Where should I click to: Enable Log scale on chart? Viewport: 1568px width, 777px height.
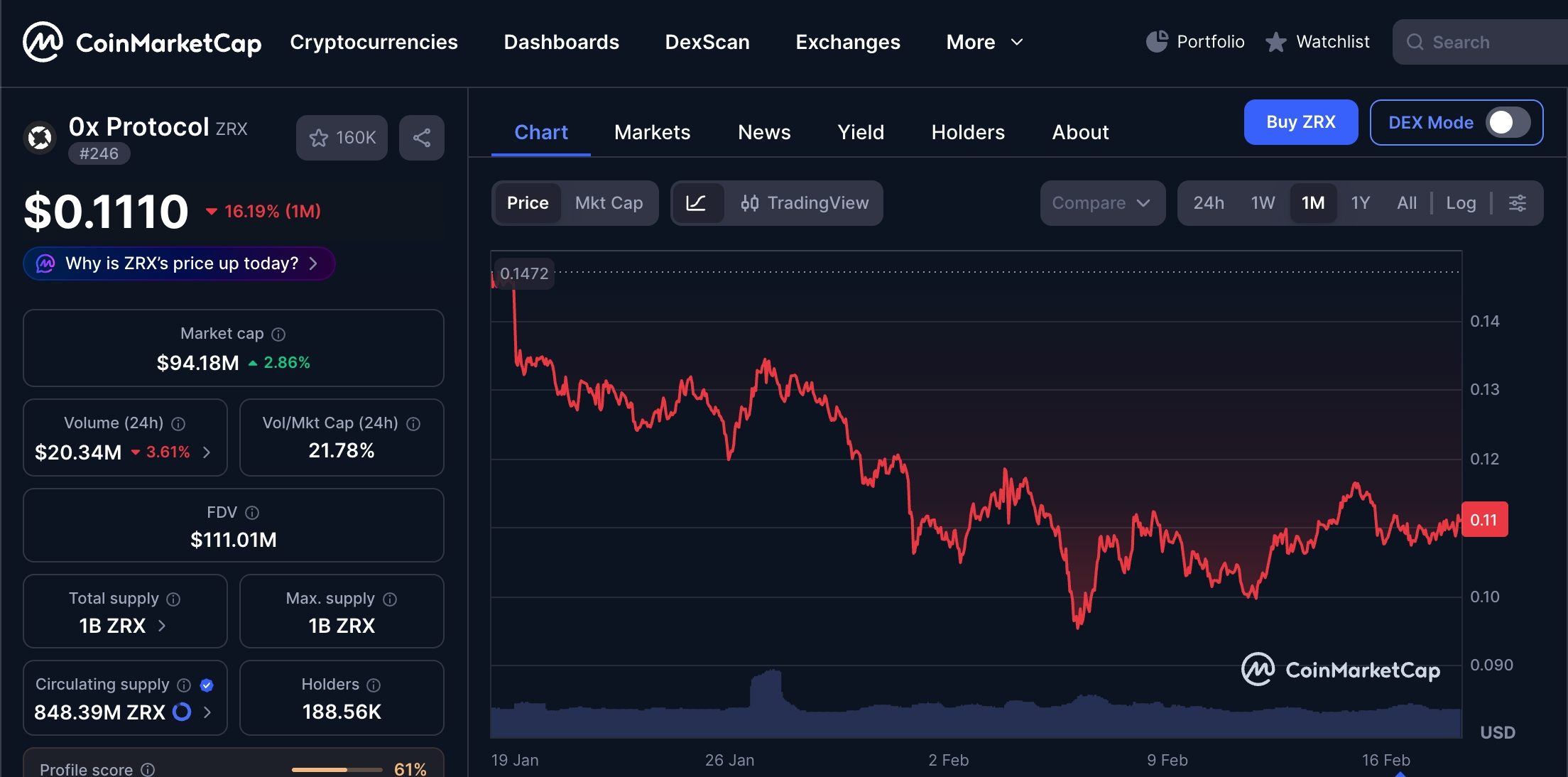(1461, 203)
